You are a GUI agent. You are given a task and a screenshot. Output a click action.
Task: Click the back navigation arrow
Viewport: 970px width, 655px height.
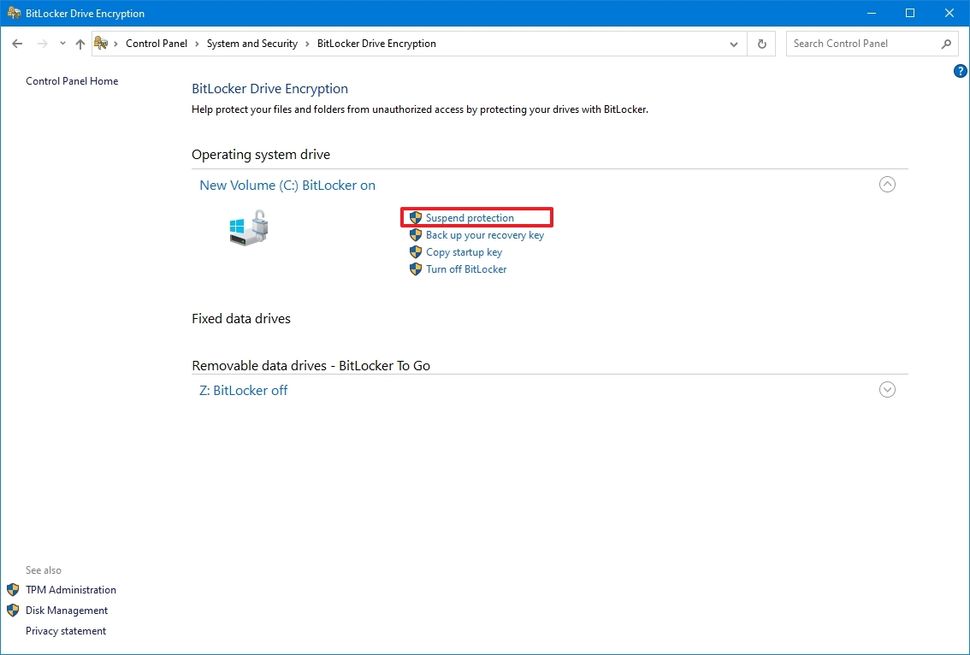(x=17, y=44)
